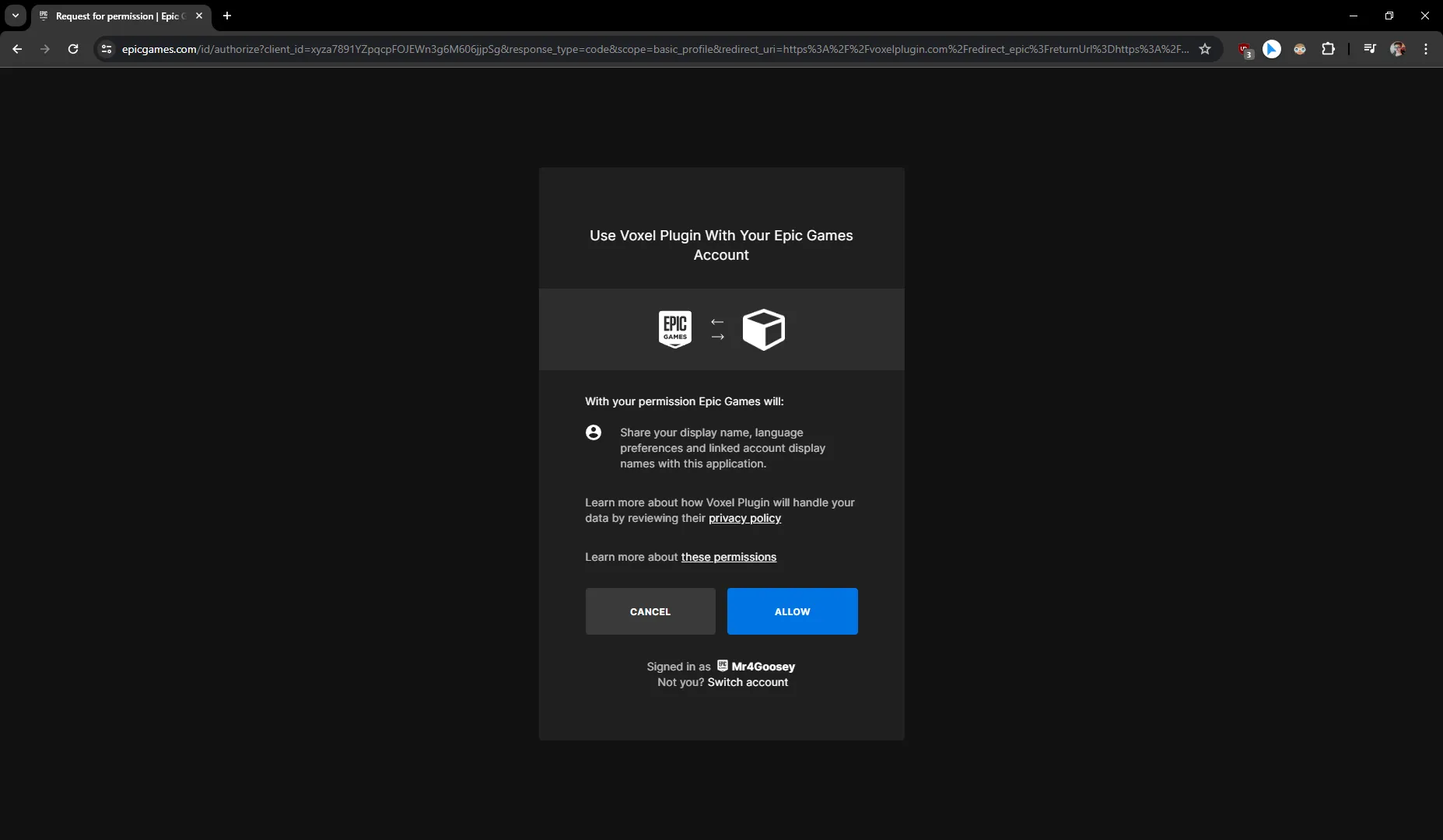
Task: Open the tab search dropdown arrow
Action: point(16,16)
